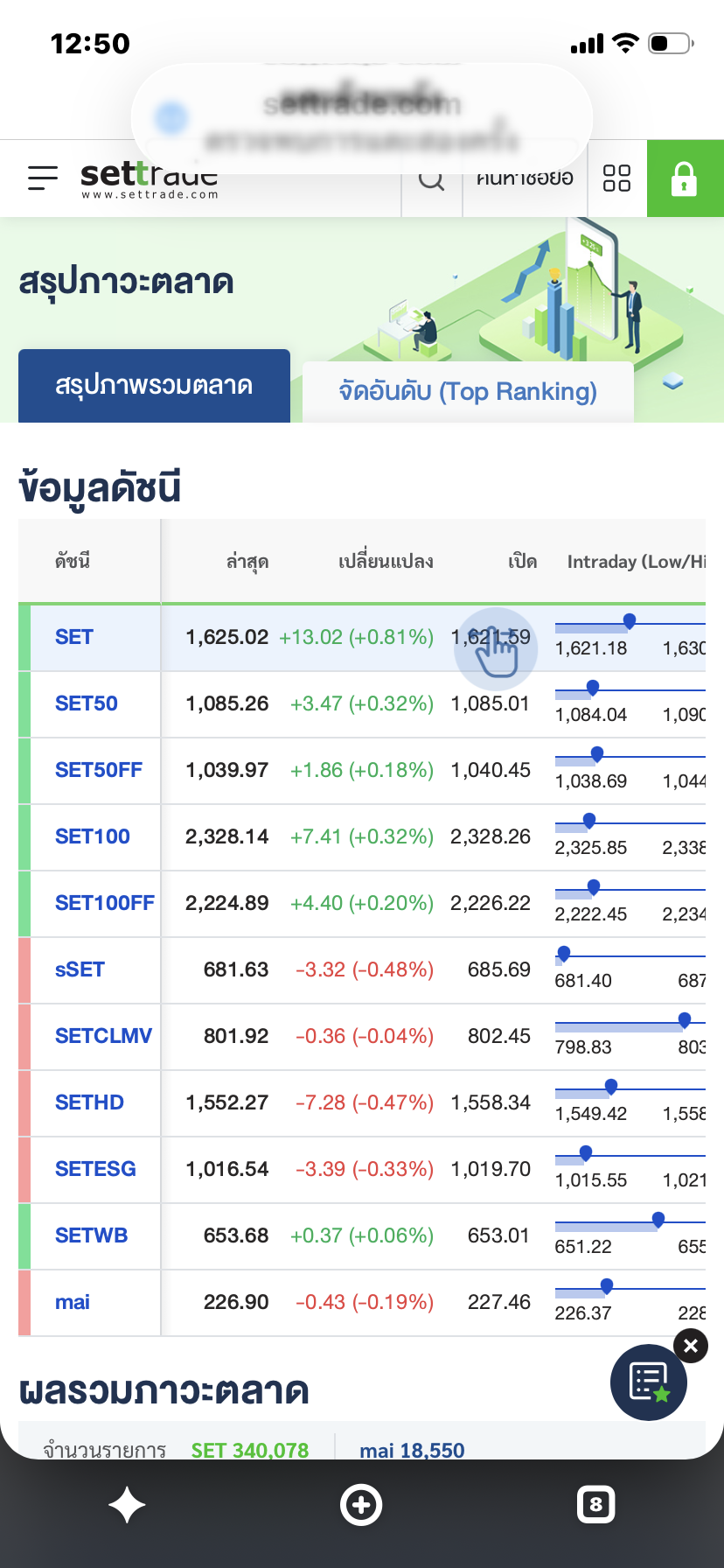Open the SETESG index link

pos(95,1169)
